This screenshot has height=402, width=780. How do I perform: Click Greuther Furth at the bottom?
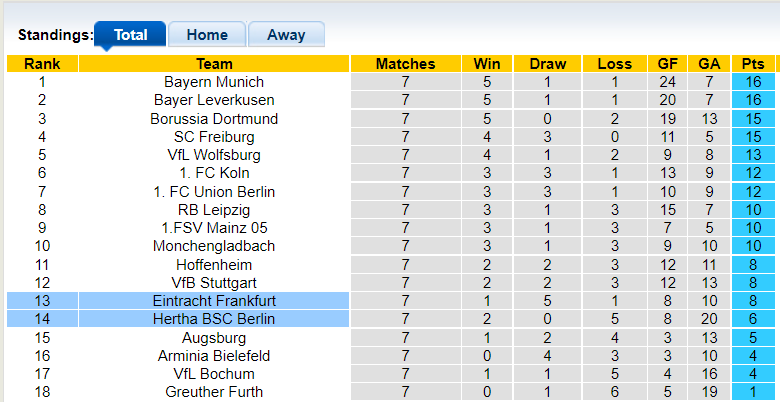coord(214,392)
